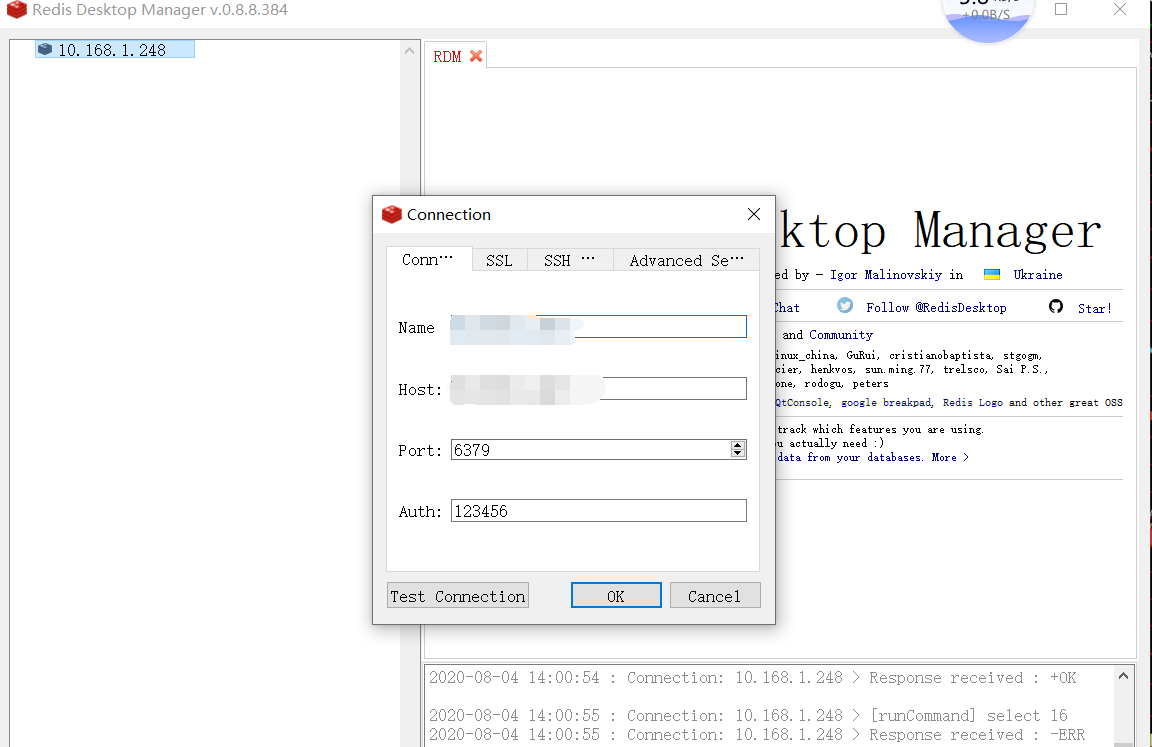Open the Advanced Settings tab
This screenshot has width=1152, height=747.
tap(686, 261)
